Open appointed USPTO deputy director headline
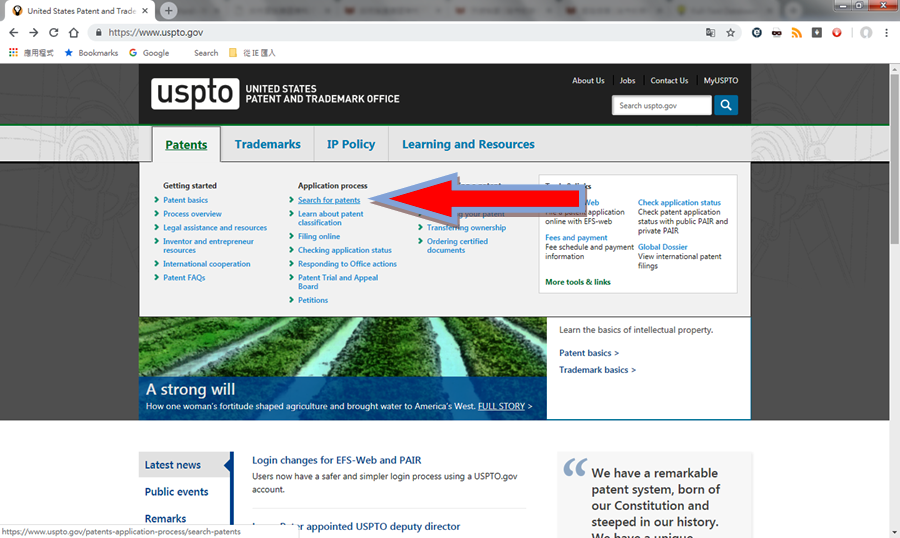The height and width of the screenshot is (538, 900). click(356, 526)
